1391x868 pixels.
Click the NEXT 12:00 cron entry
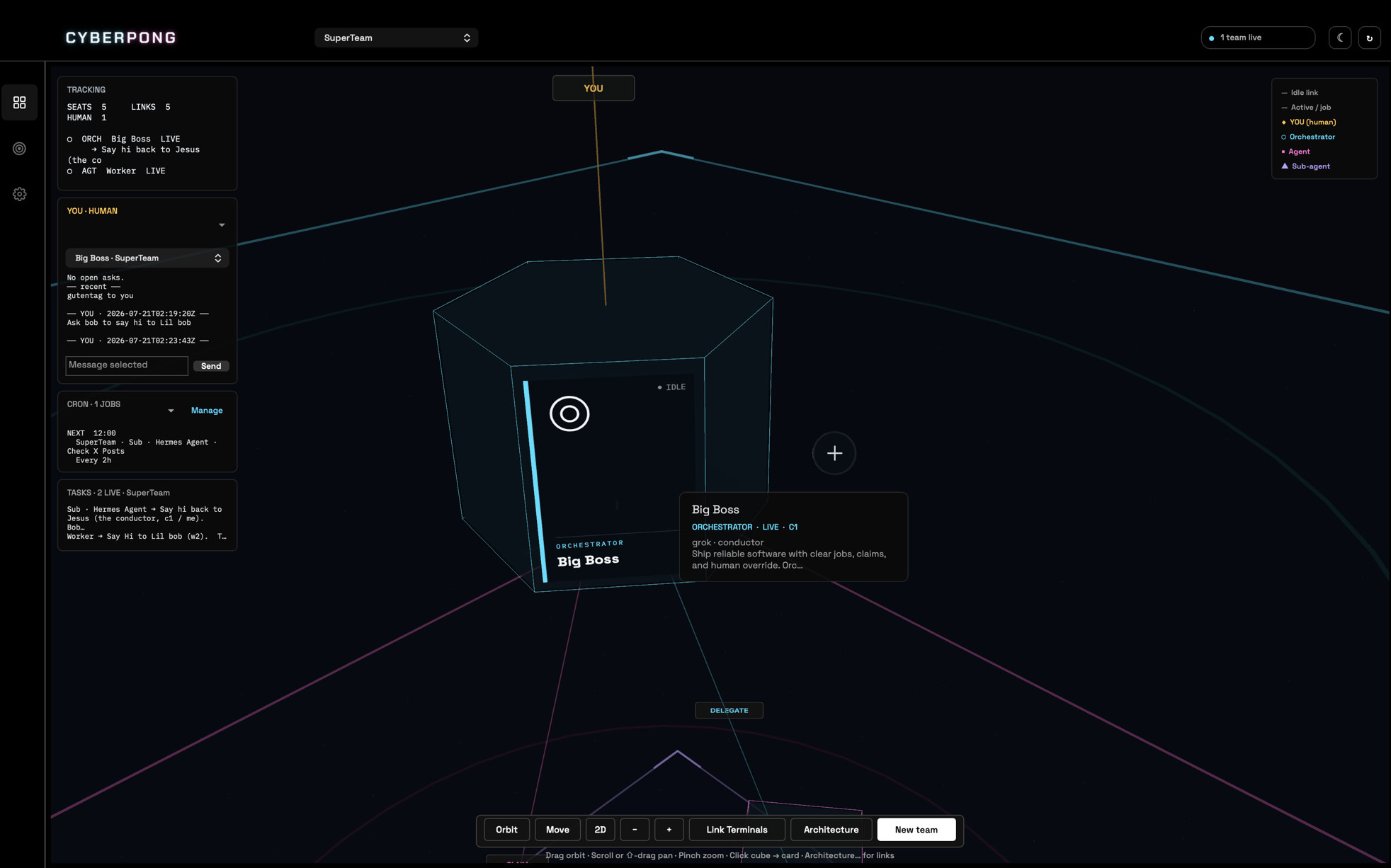pos(91,433)
